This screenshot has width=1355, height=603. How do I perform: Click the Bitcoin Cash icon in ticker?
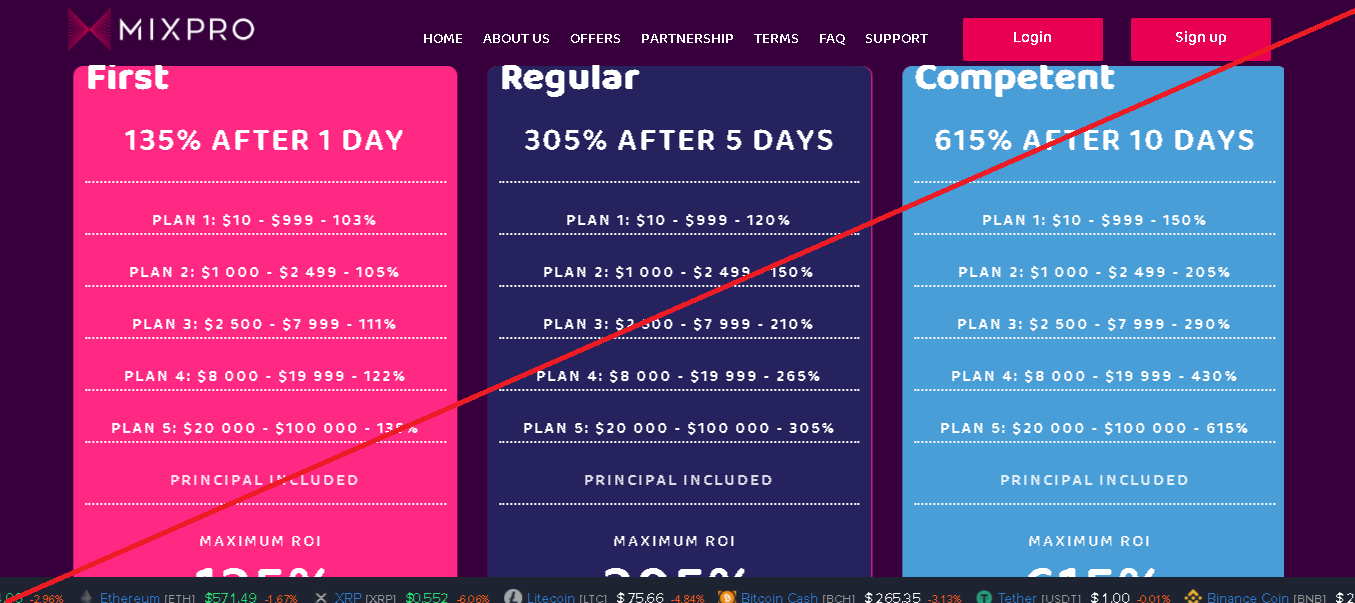(727, 598)
